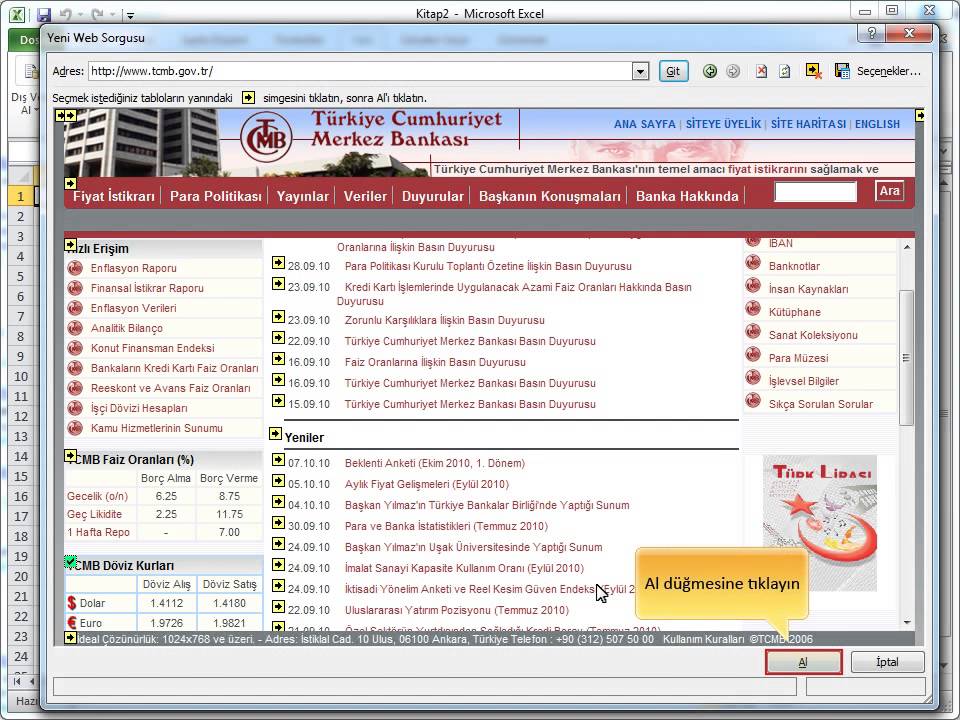Screen dimensions: 960x720
Task: Click the scrollbar down arrow in web view
Action: point(907,622)
